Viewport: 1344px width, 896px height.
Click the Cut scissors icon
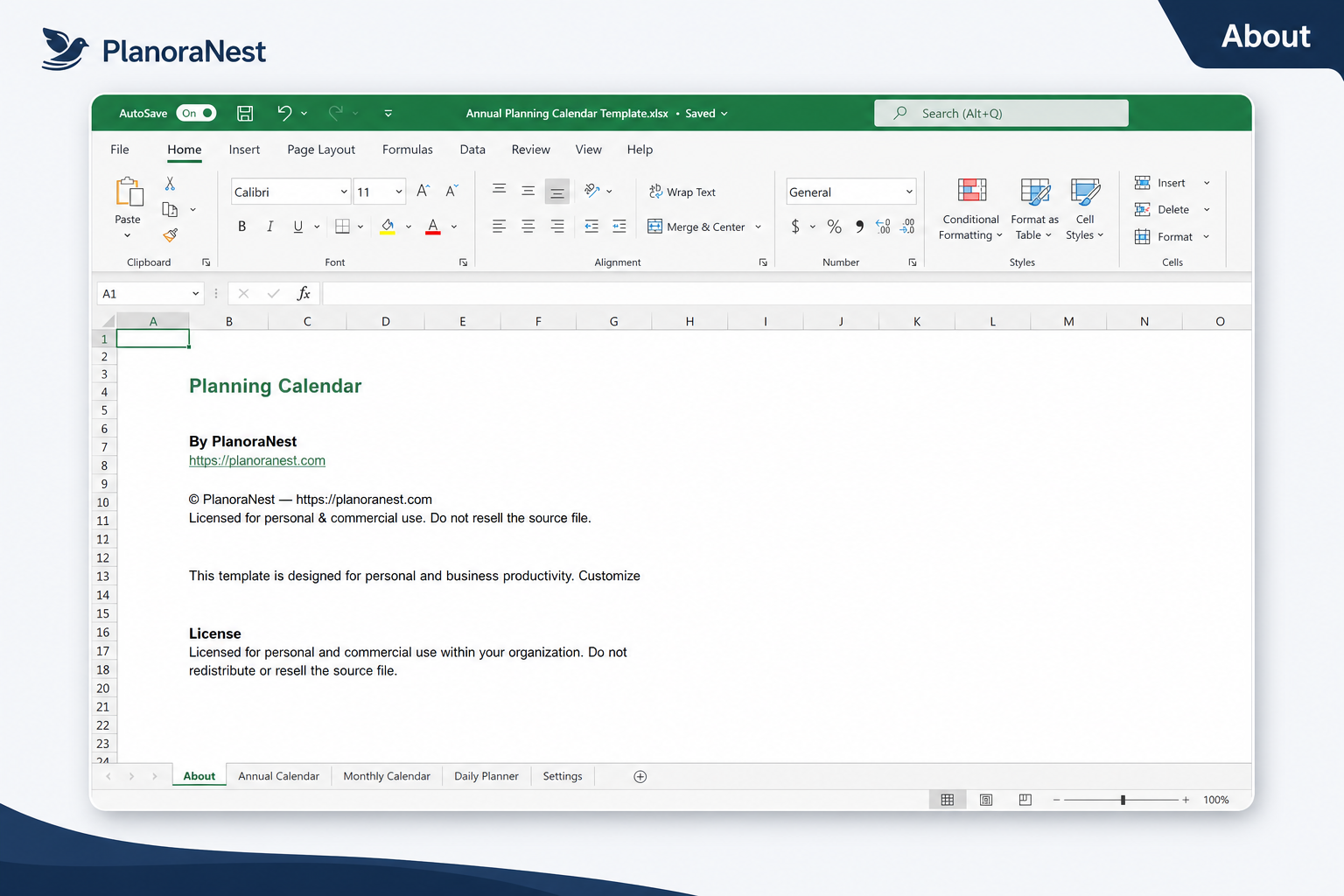pos(170,184)
